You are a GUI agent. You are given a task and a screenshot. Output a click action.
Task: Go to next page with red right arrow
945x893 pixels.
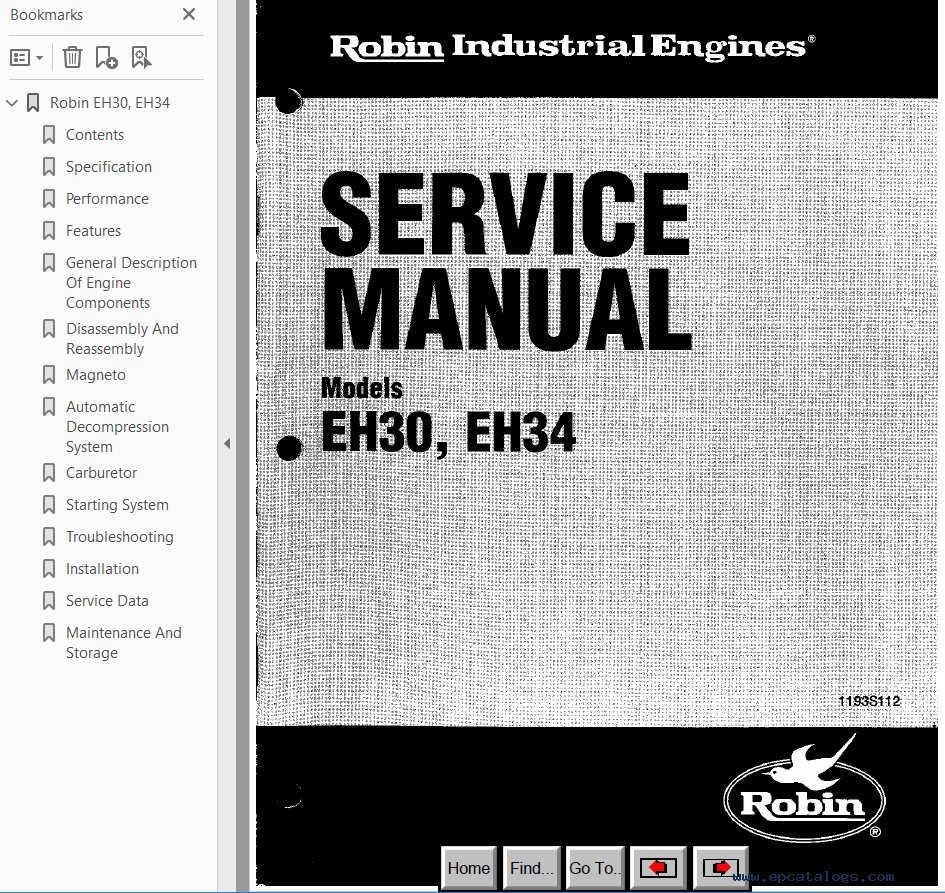[x=721, y=868]
